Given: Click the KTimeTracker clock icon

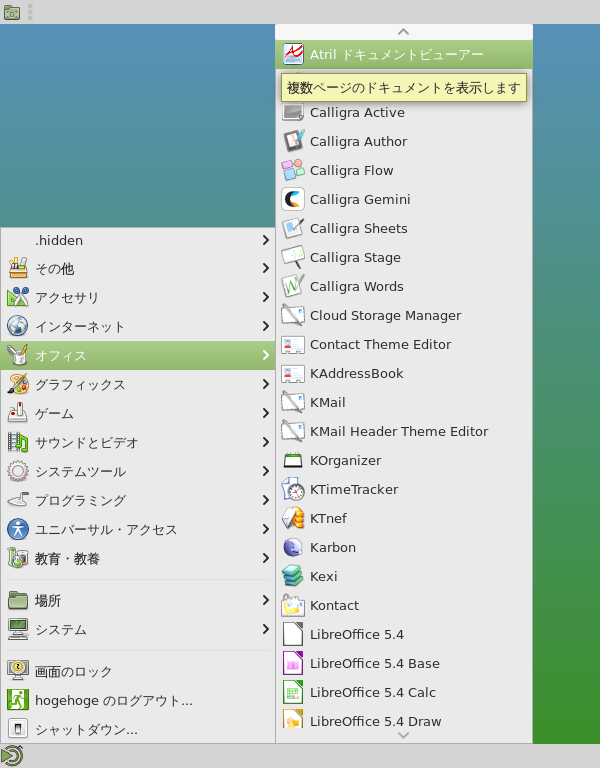Looking at the screenshot, I should point(293,489).
